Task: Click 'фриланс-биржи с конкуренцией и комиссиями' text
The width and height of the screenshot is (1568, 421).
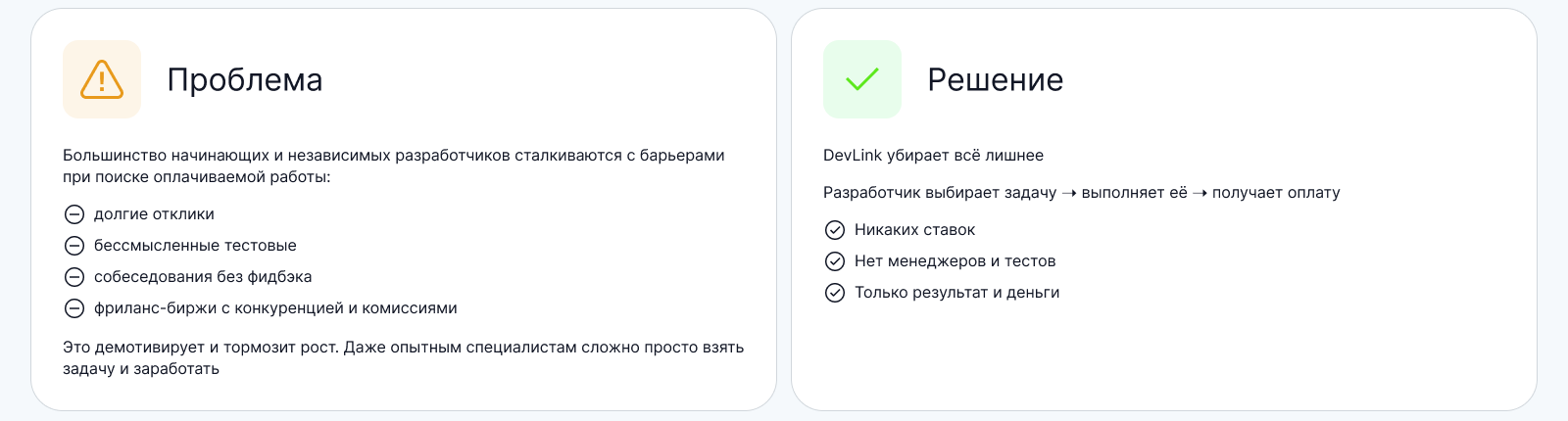Action: coord(275,308)
